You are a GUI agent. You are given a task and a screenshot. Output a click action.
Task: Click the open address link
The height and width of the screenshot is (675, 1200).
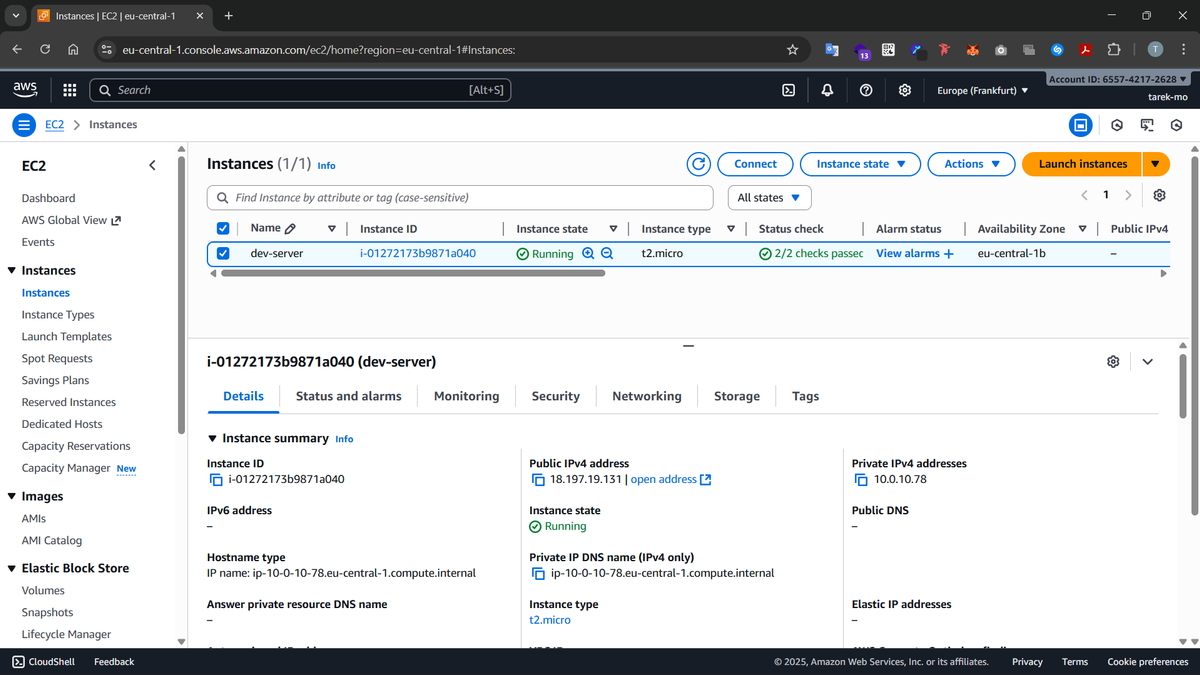pos(671,479)
